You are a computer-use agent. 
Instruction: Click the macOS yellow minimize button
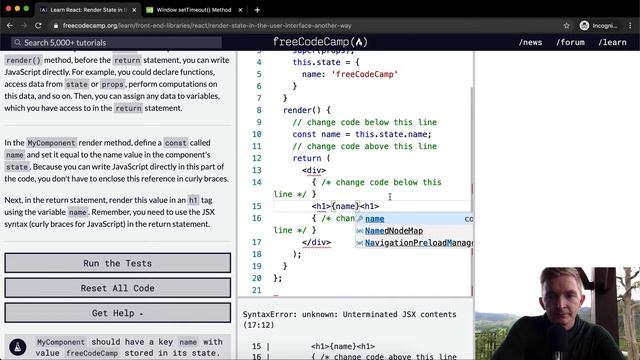[x=17, y=9]
